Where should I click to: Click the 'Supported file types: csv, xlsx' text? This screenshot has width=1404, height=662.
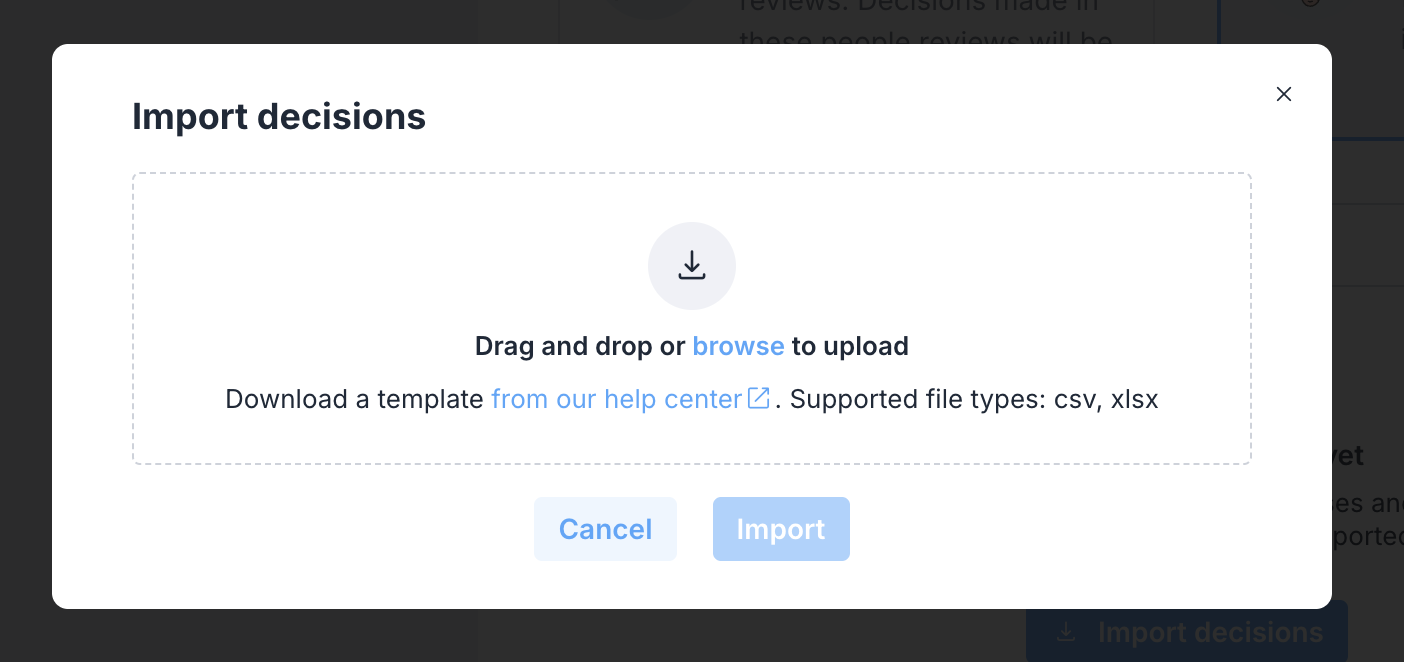pos(974,399)
